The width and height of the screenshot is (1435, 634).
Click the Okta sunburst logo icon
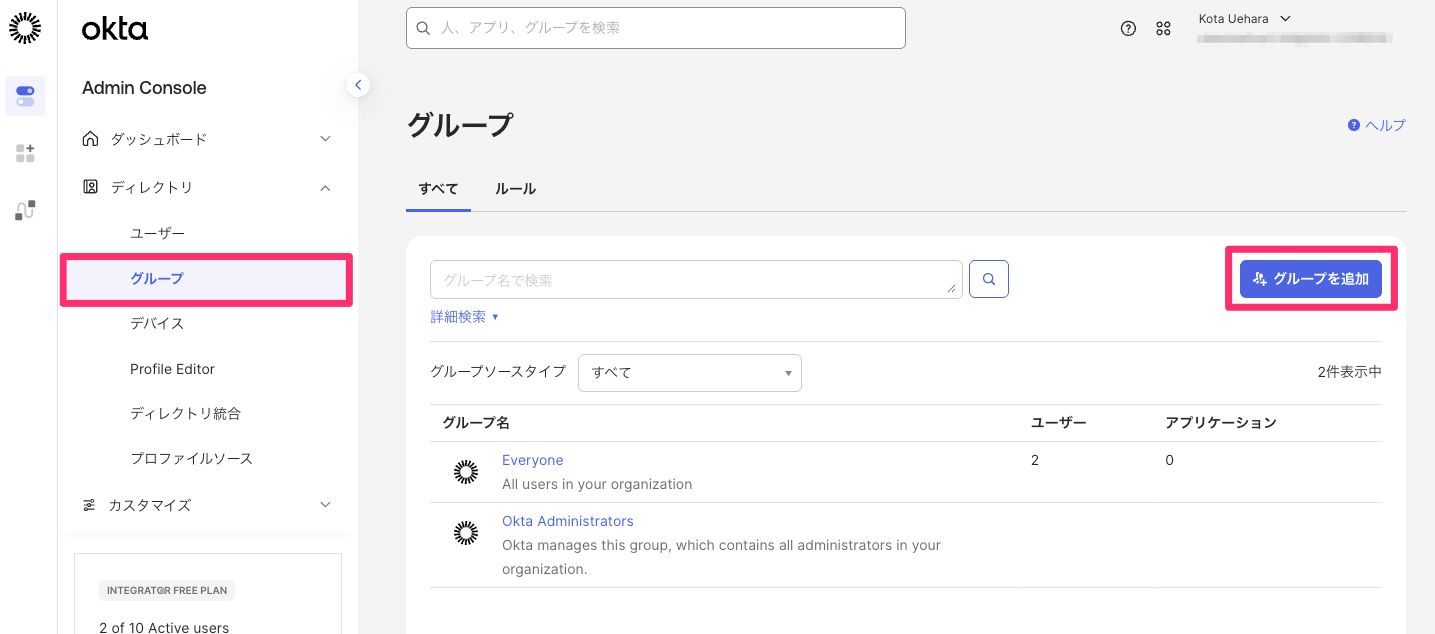click(25, 29)
